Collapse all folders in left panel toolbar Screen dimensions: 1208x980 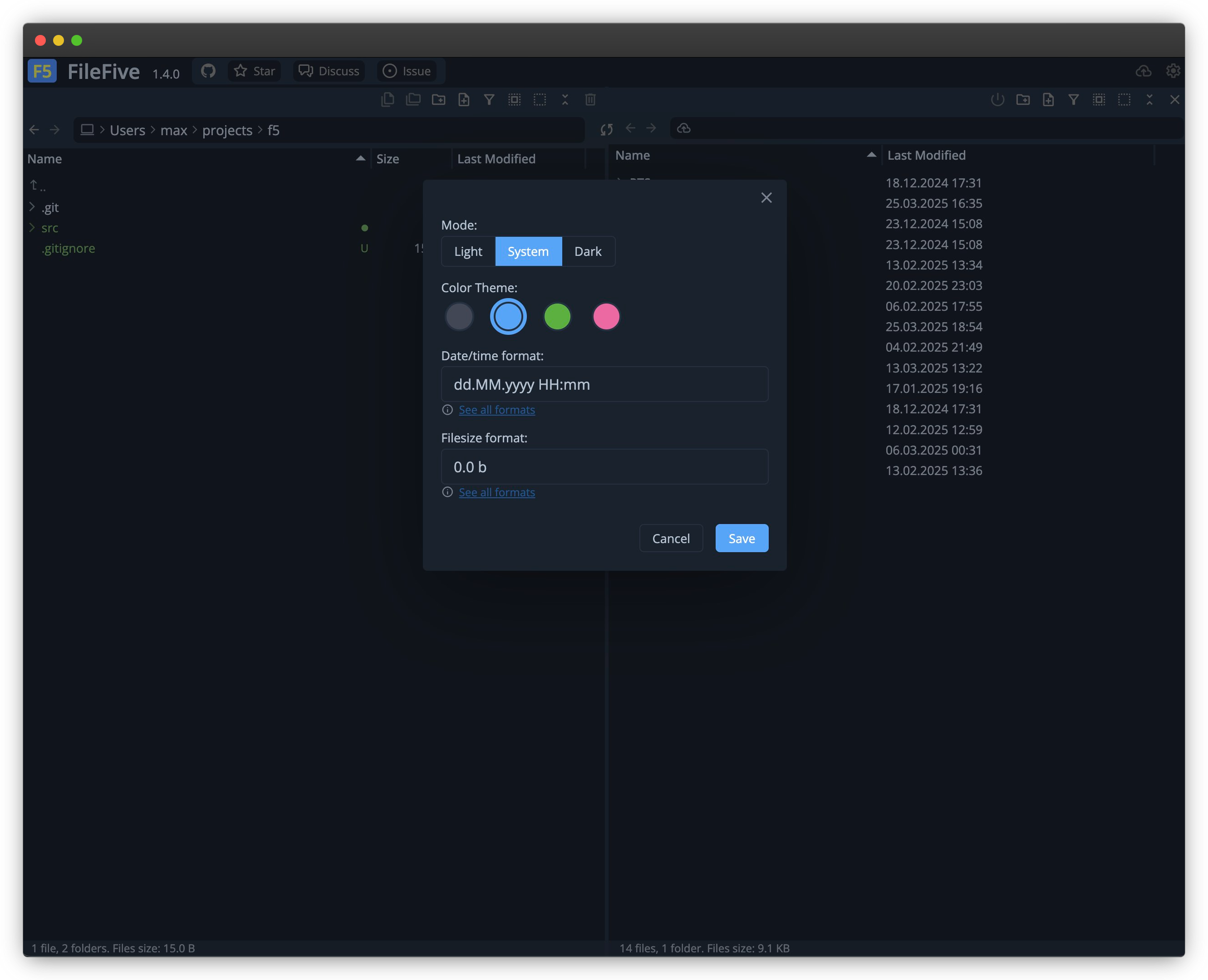coord(565,100)
